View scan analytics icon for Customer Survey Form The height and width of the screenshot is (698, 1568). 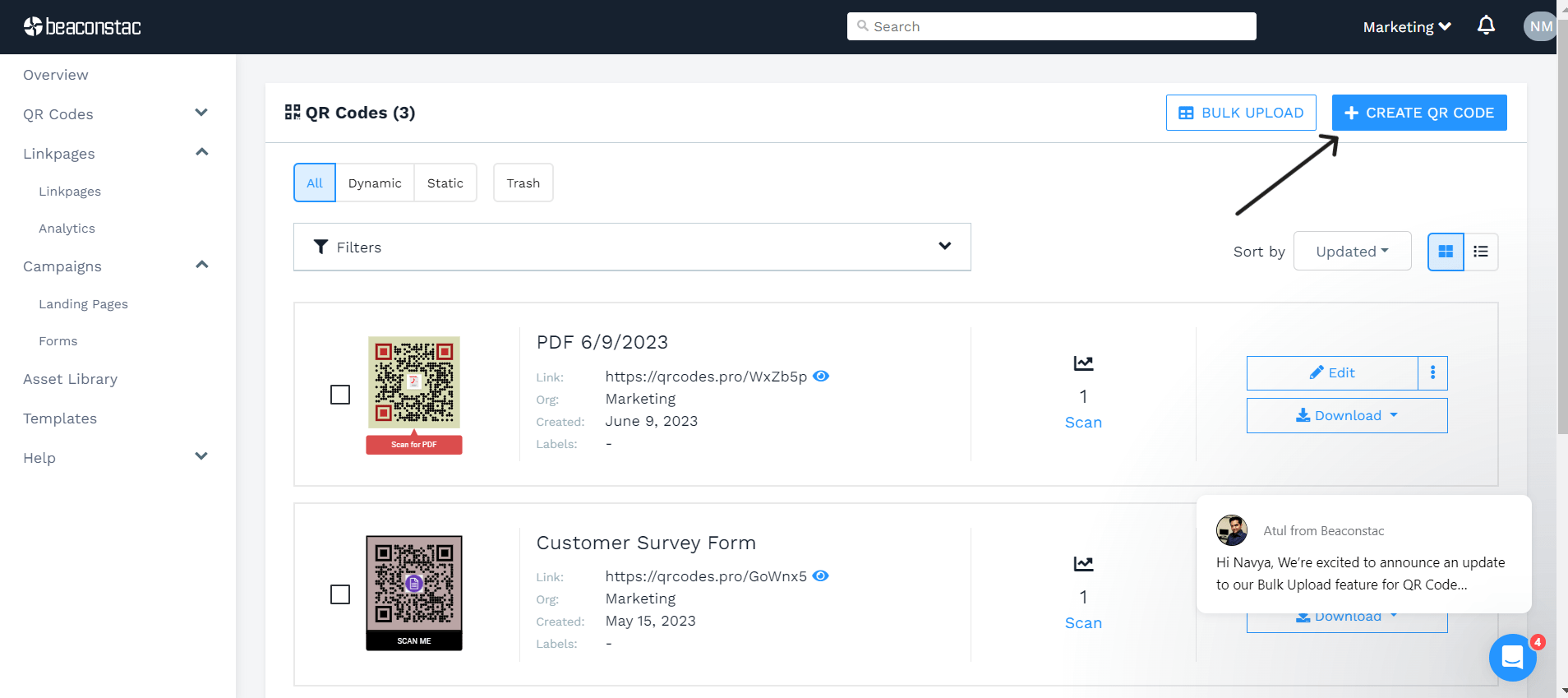pos(1083,564)
